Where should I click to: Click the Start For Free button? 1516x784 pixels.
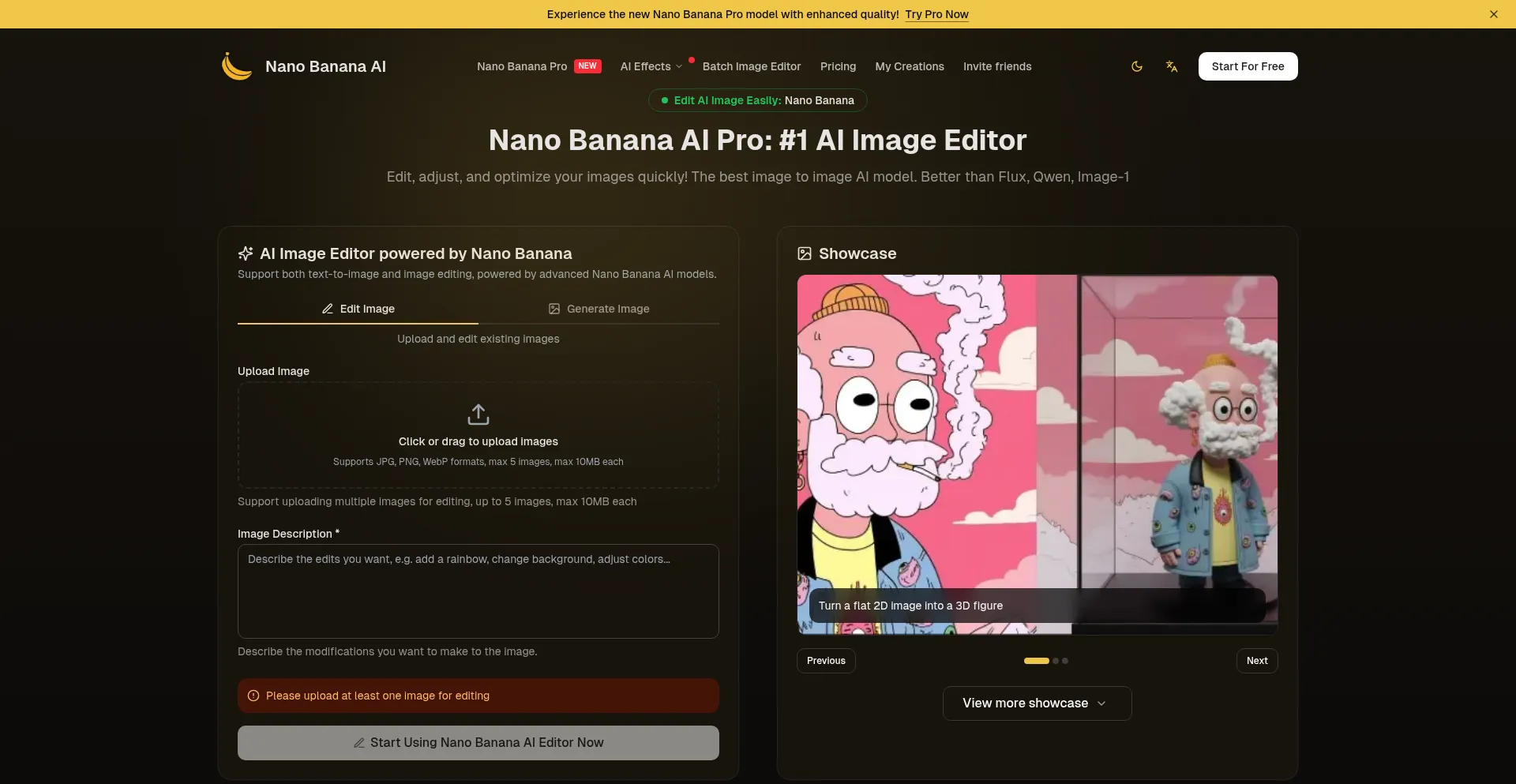coord(1248,66)
